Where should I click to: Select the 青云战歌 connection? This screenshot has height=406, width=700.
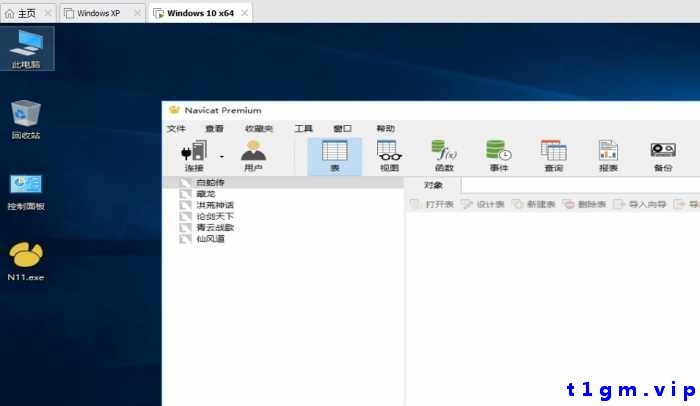[215, 227]
